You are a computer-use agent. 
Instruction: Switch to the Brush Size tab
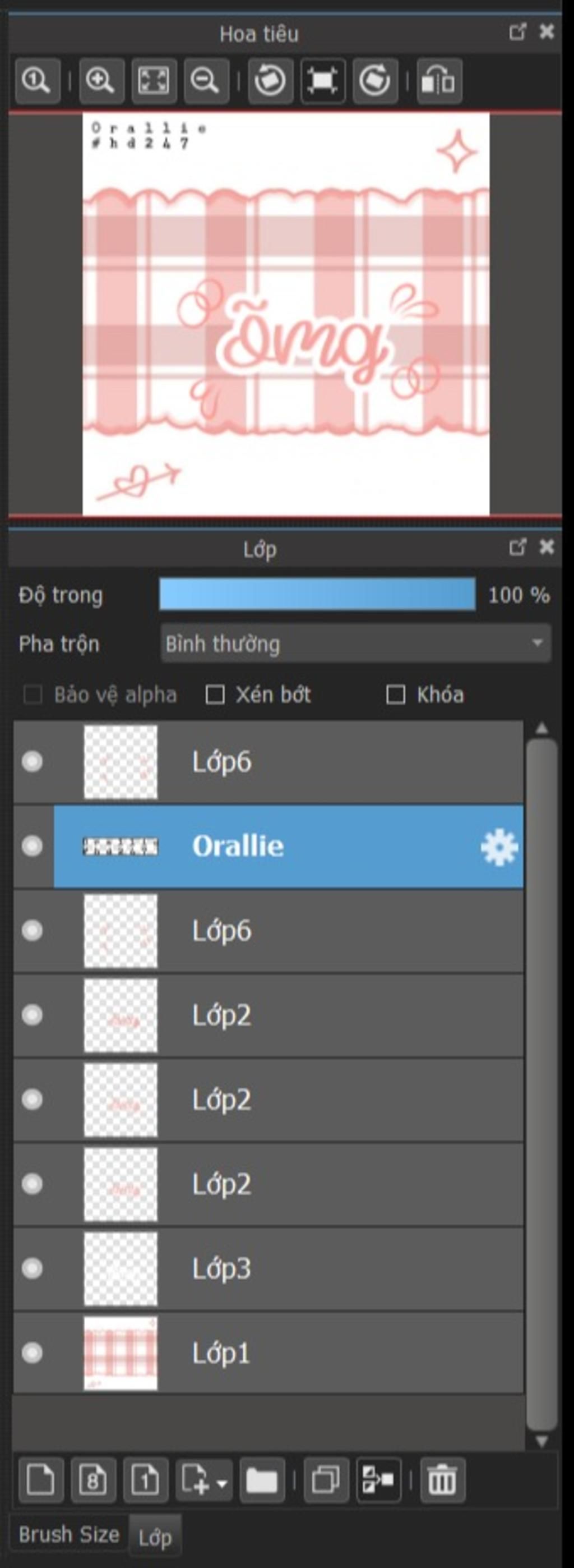point(69,1534)
